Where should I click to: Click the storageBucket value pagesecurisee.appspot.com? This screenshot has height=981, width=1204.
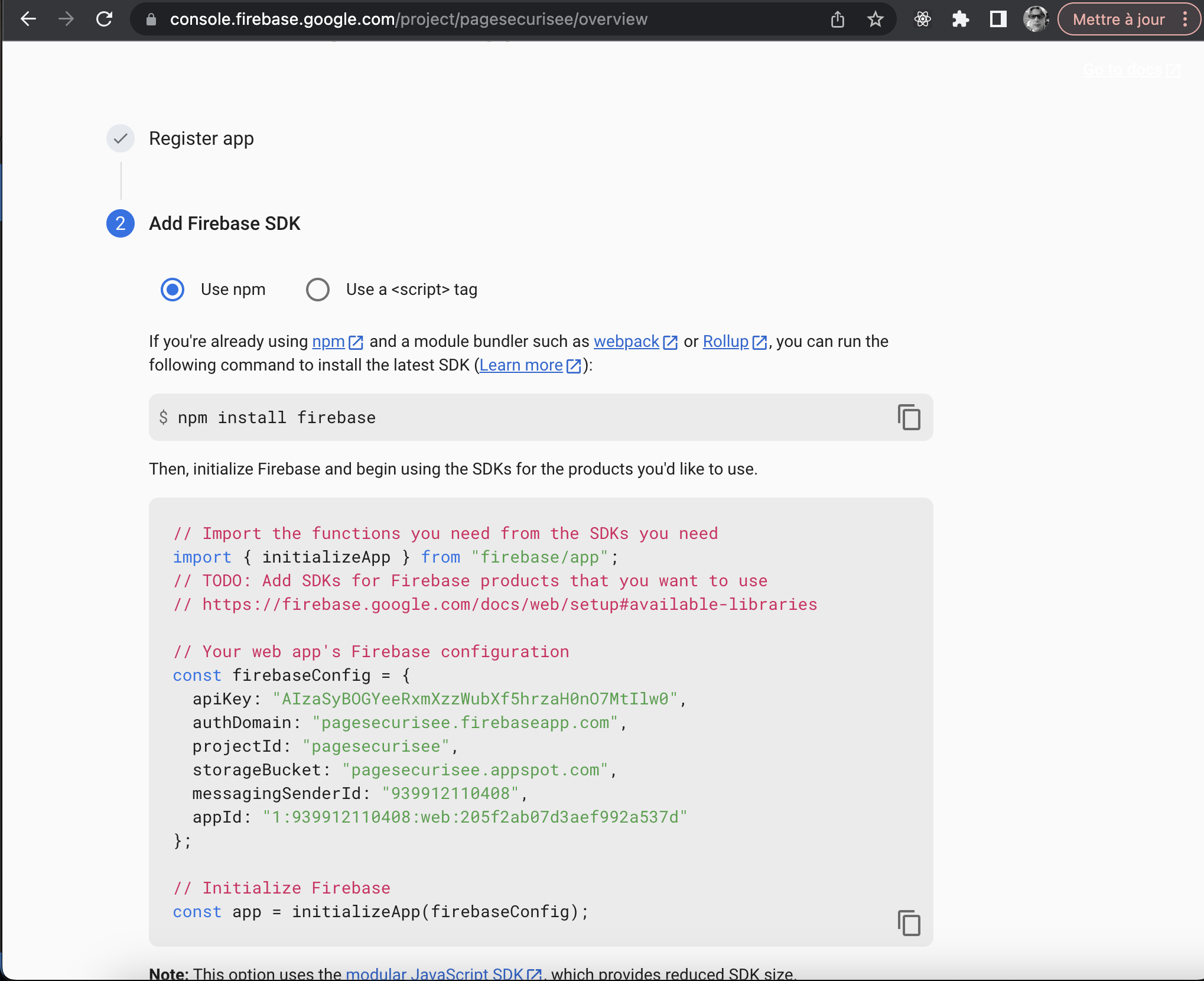476,770
